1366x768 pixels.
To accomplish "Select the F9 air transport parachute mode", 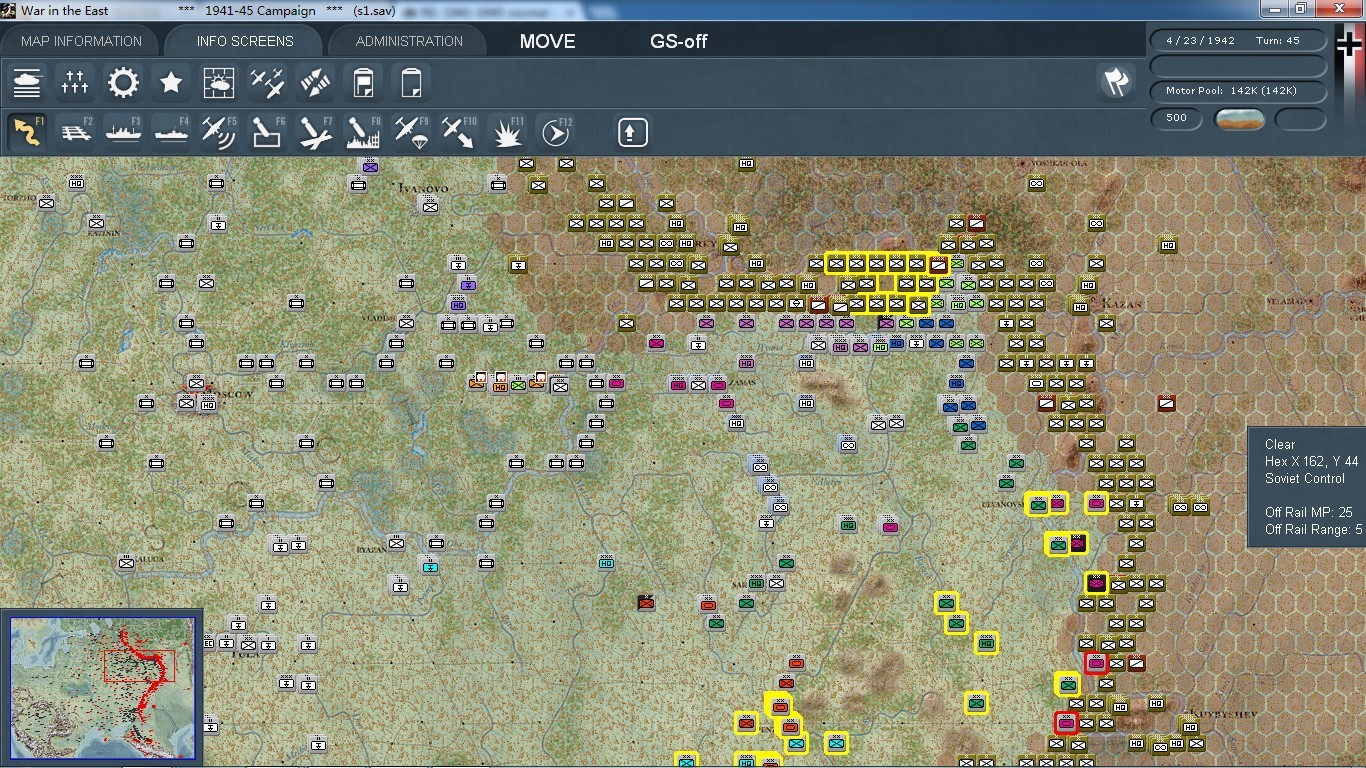I will (x=412, y=132).
